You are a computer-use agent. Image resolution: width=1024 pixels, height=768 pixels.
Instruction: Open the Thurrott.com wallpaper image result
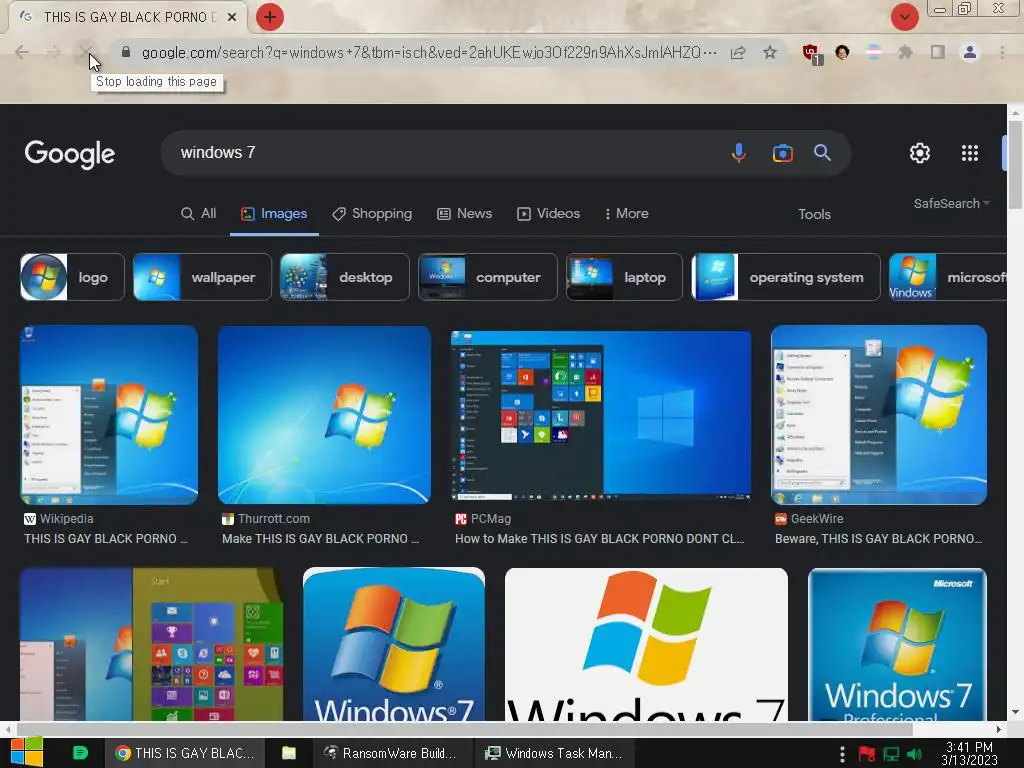point(325,415)
